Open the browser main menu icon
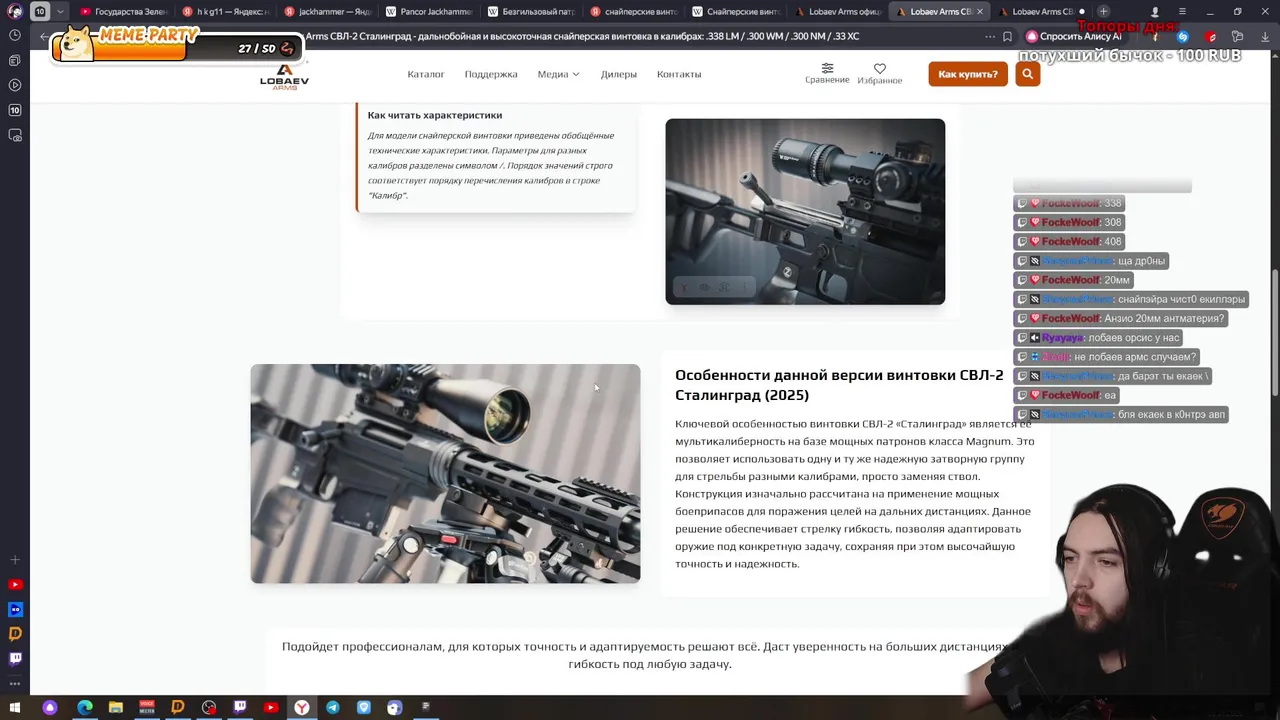The width and height of the screenshot is (1280, 720). coord(1182,11)
